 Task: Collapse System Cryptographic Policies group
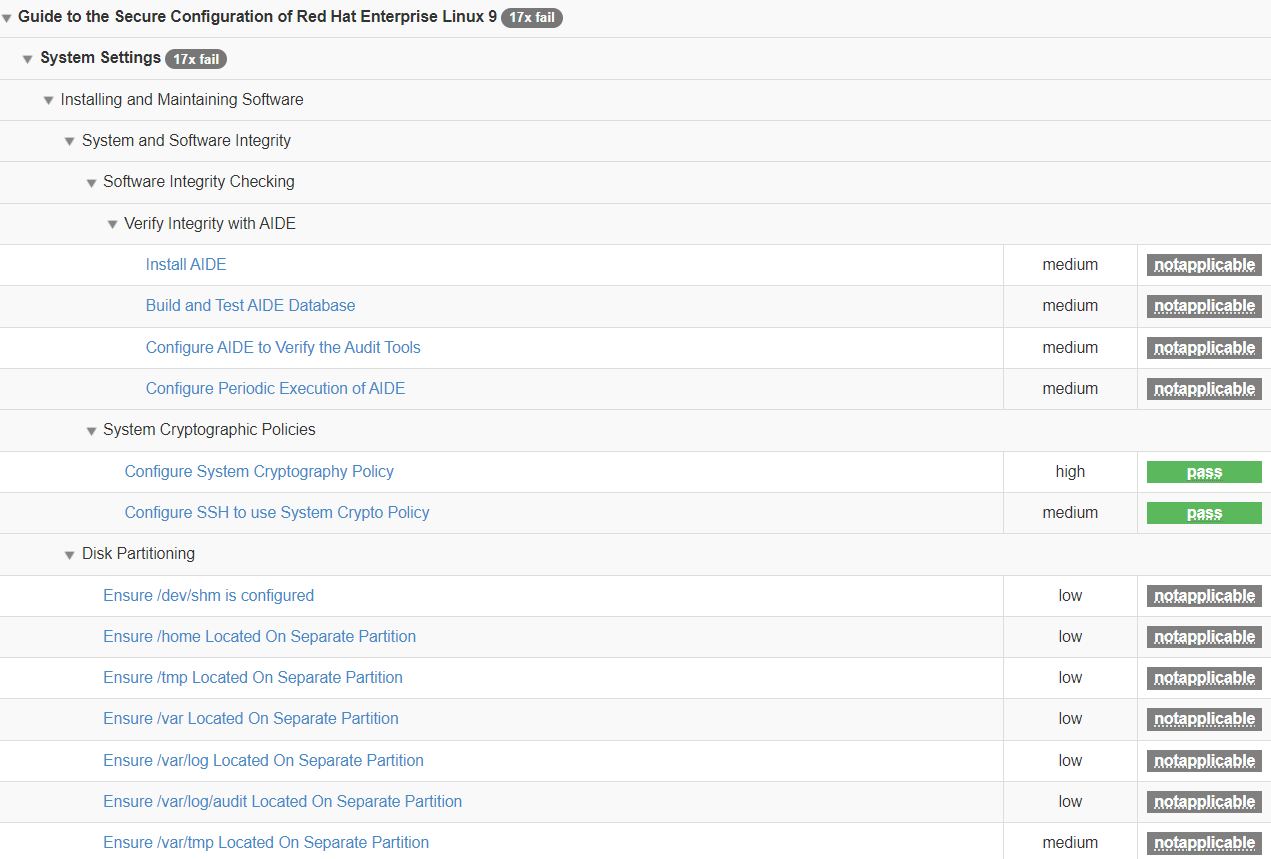[91, 431]
